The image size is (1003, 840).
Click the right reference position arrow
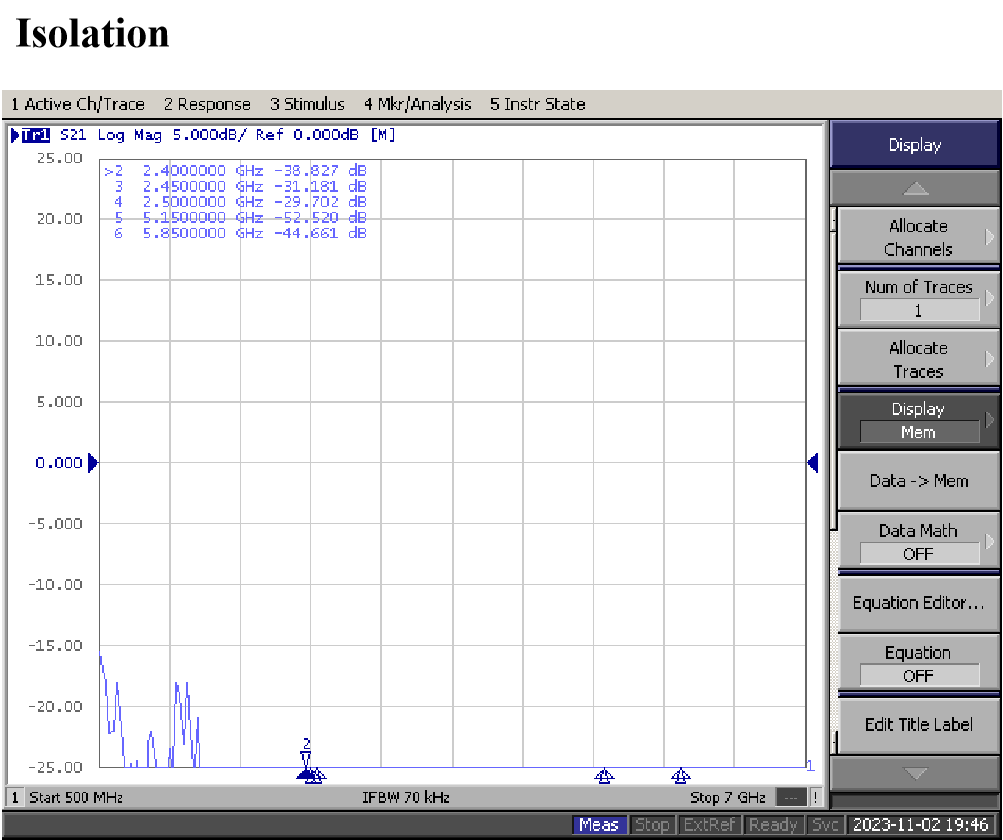coord(813,463)
